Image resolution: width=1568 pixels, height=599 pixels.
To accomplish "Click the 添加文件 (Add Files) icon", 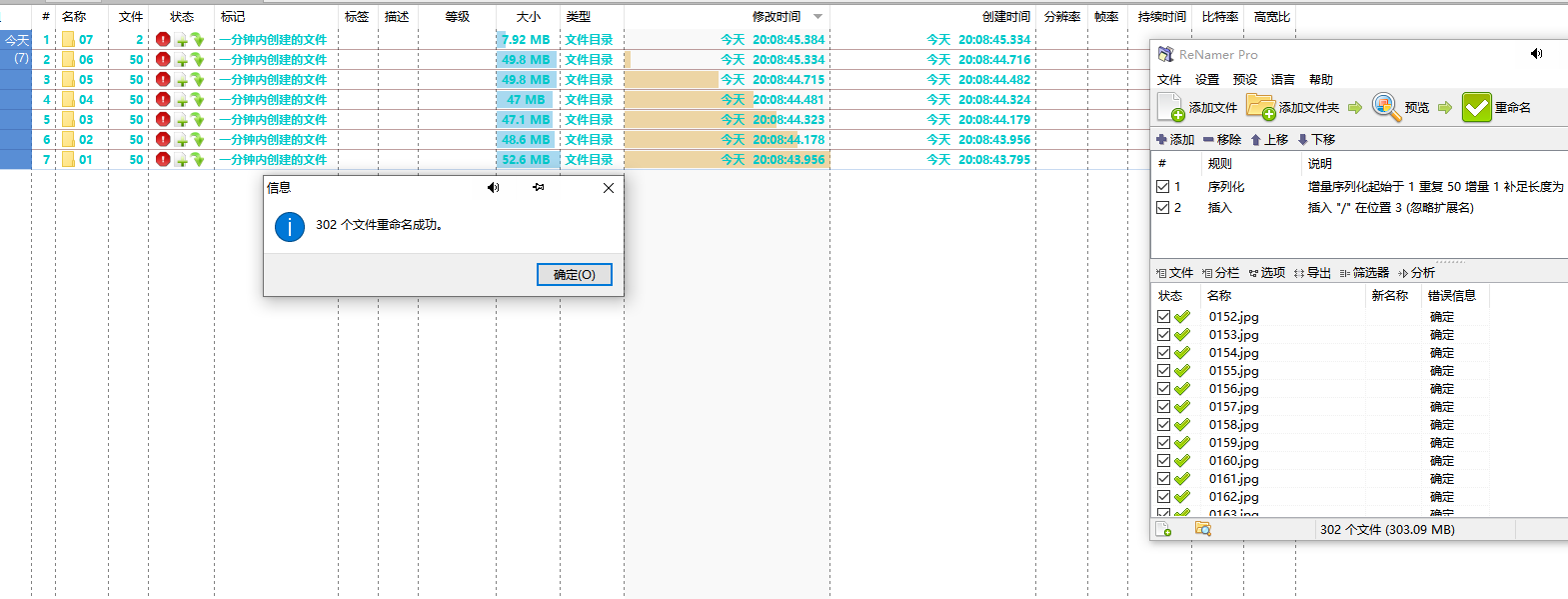I will (x=1170, y=107).
